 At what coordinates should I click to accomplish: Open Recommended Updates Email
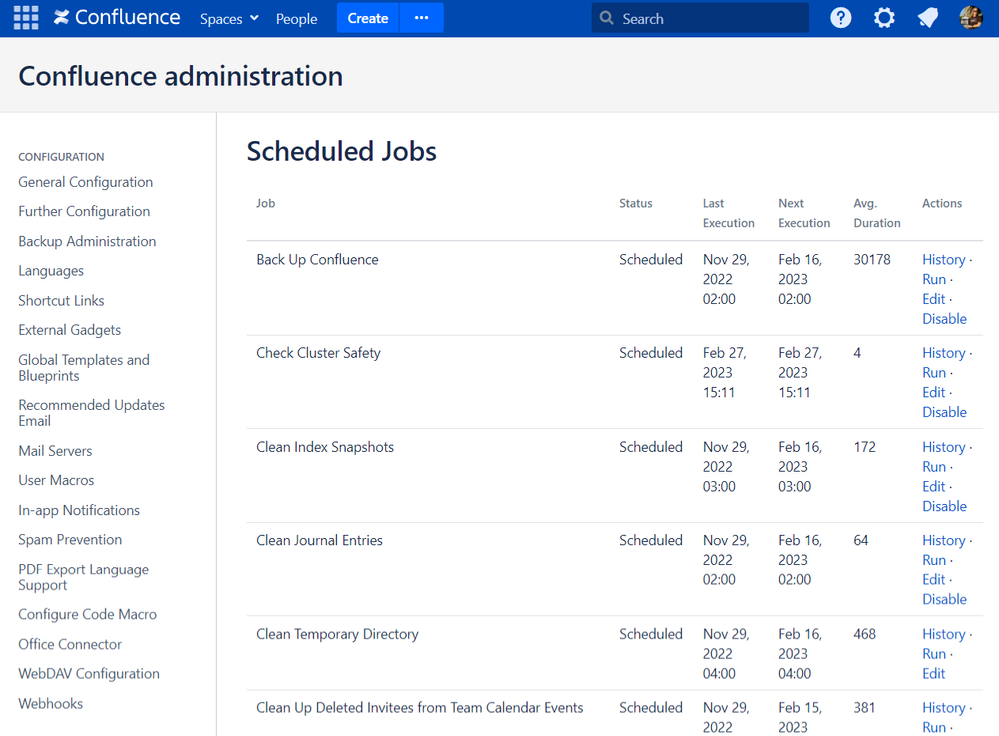point(91,413)
